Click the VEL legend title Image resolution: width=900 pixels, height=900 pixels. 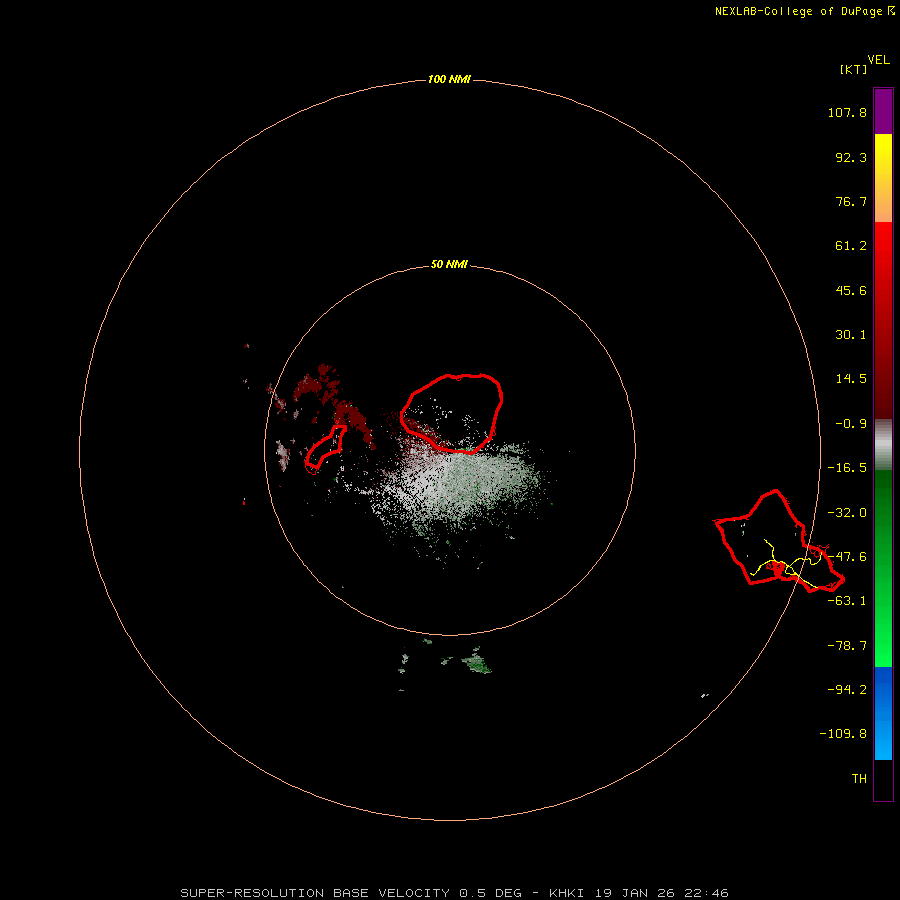click(x=878, y=60)
